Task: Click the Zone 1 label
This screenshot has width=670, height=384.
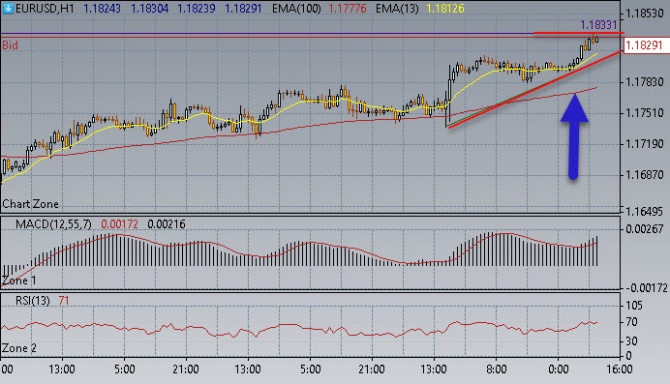Action: click(19, 281)
